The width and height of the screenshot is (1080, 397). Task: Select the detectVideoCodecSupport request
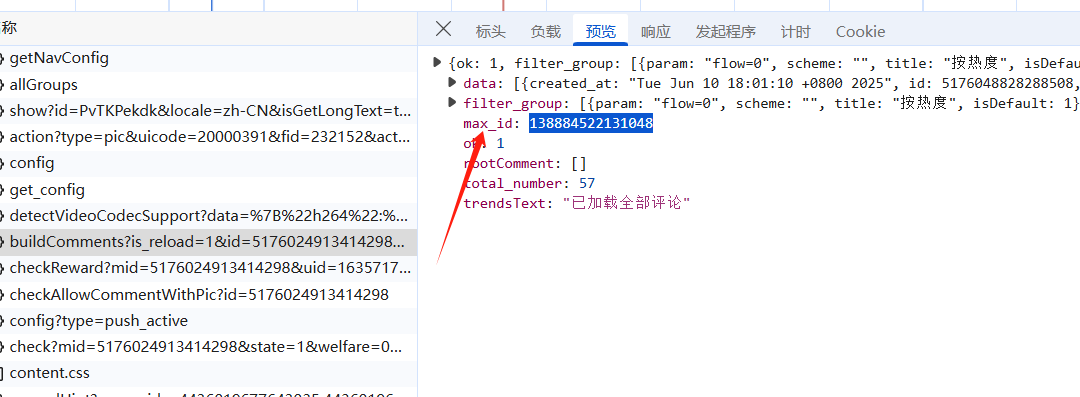[x=208, y=216]
